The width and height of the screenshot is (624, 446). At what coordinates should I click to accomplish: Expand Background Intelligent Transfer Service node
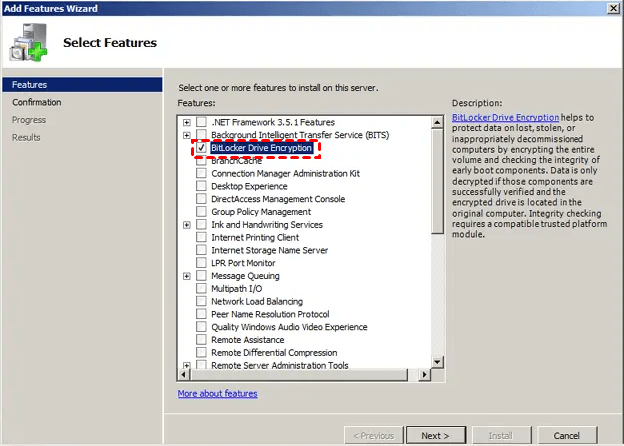point(187,135)
